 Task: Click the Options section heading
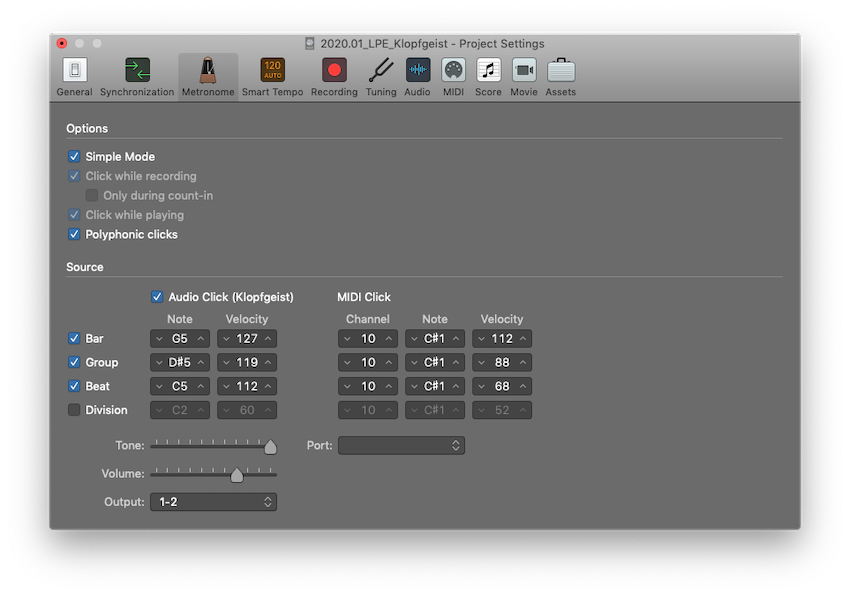pos(87,128)
